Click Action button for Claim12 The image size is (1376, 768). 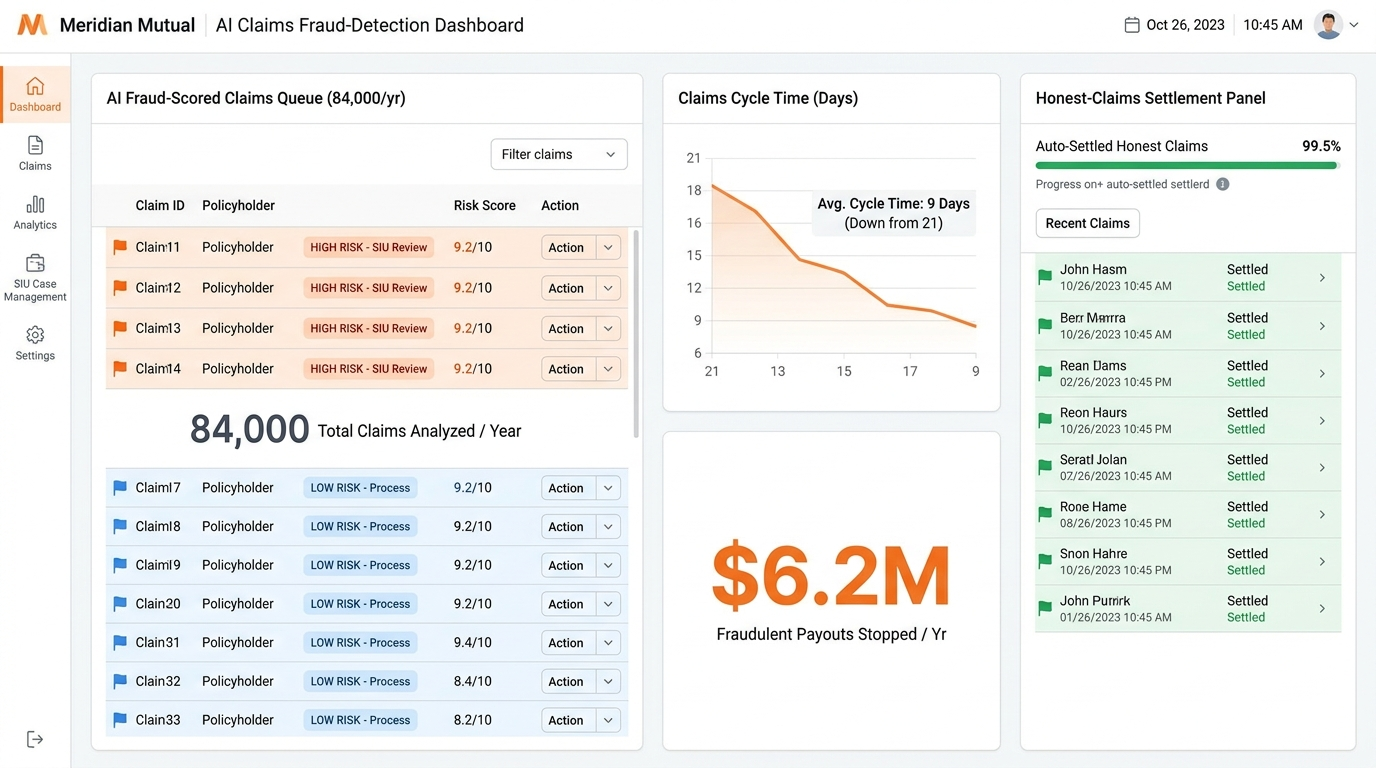point(566,288)
